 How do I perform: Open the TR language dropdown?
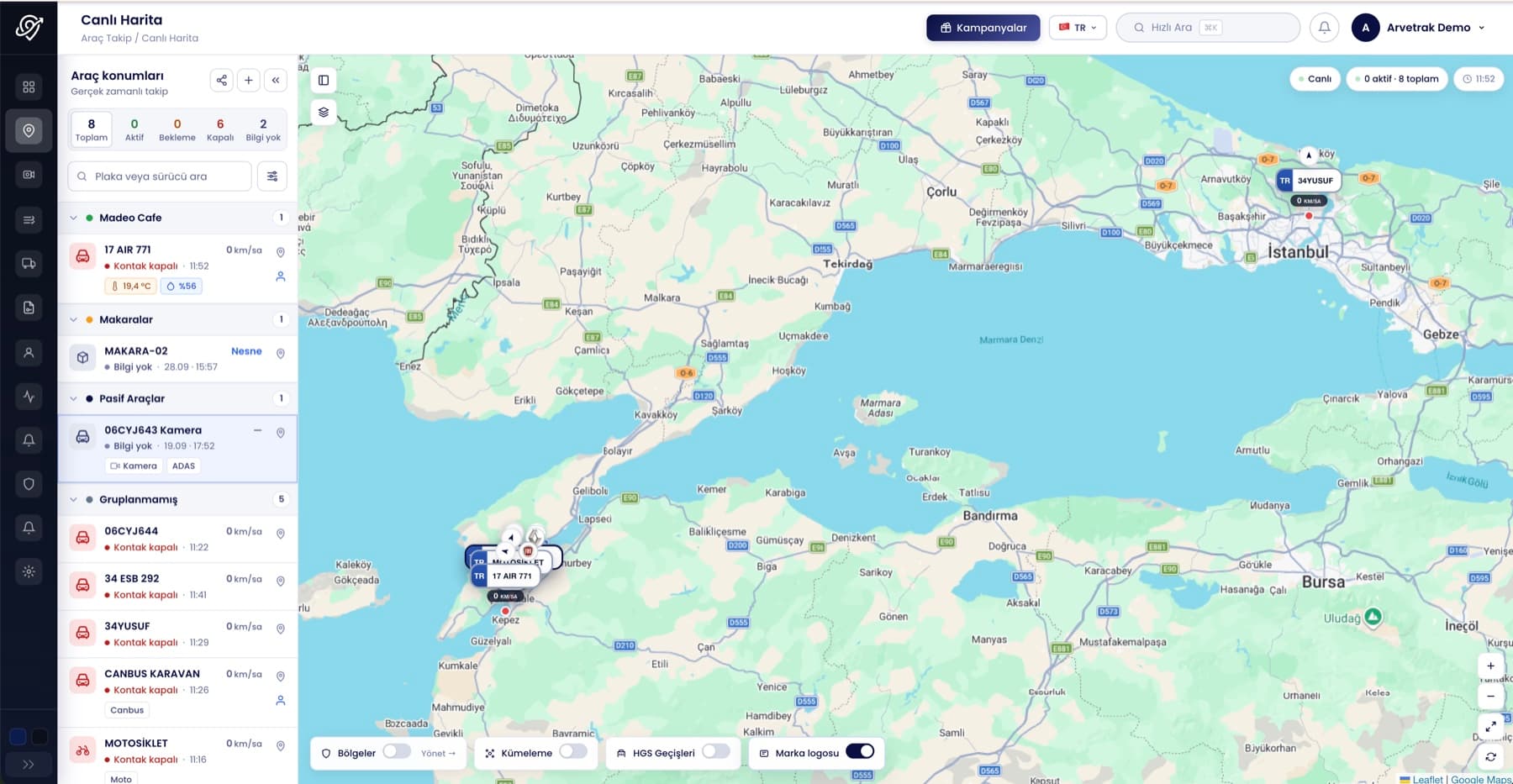(1078, 27)
